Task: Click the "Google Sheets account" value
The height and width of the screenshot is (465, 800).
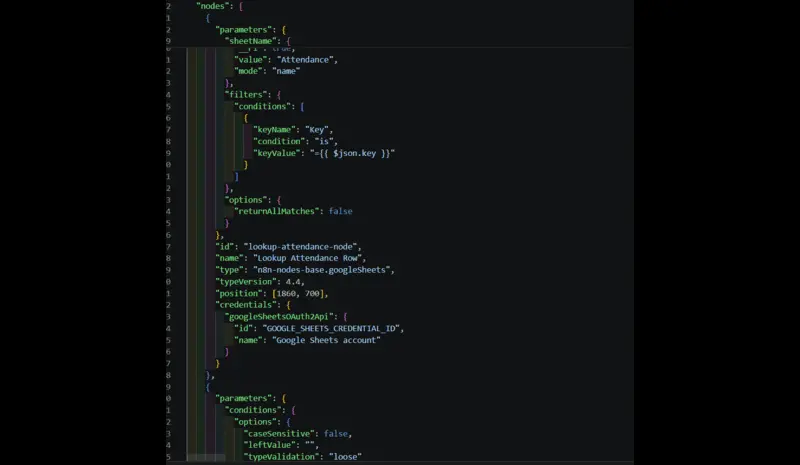Action: coord(327,340)
